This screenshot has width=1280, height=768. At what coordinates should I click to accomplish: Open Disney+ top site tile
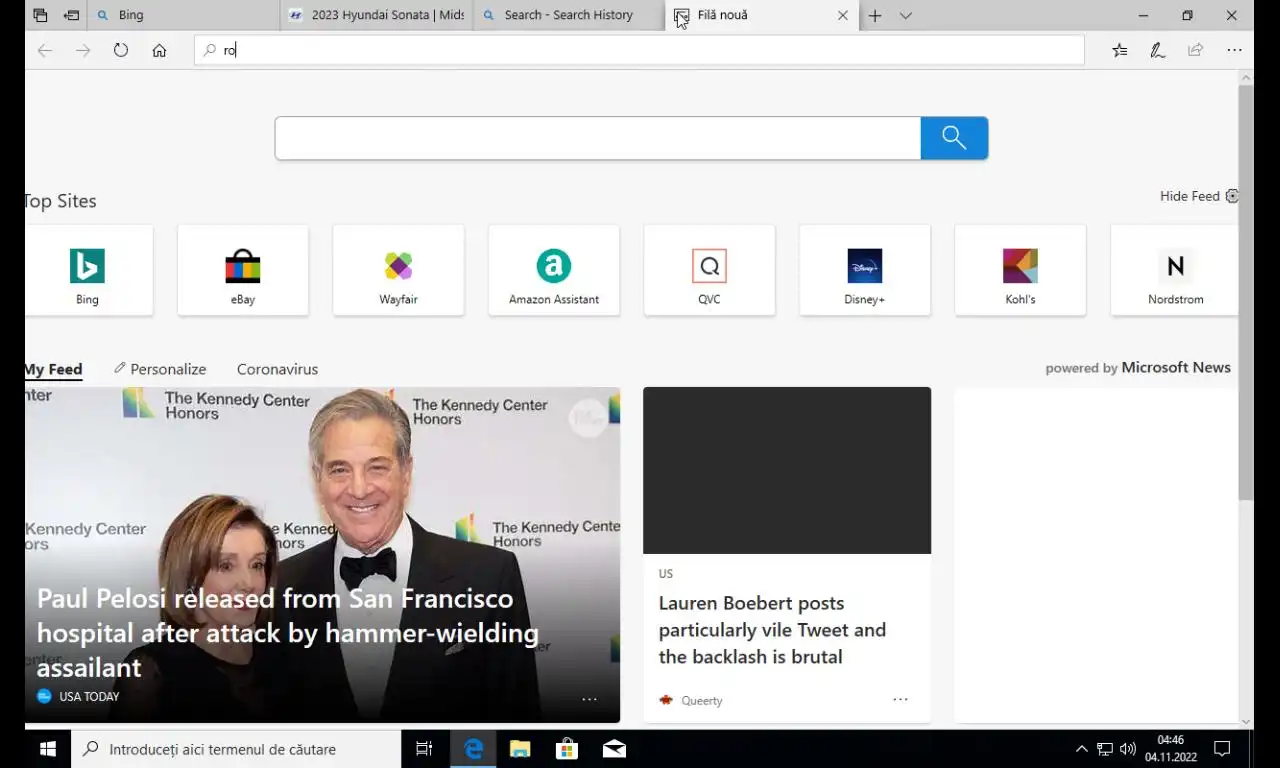pyautogui.click(x=865, y=270)
